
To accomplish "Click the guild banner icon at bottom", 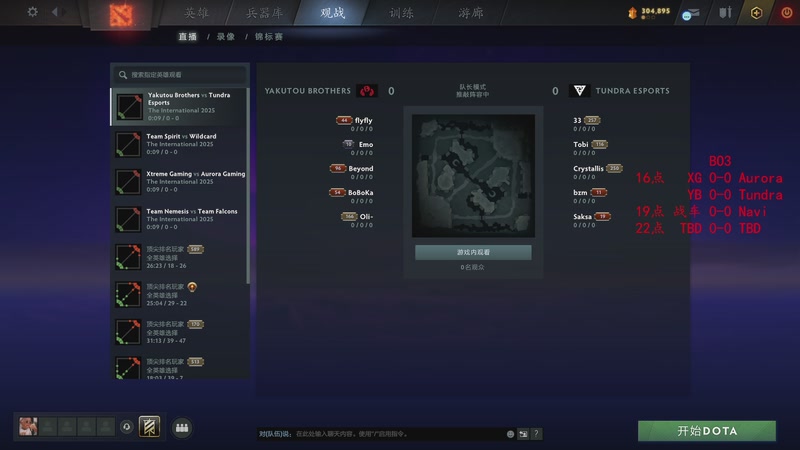I will click(149, 427).
